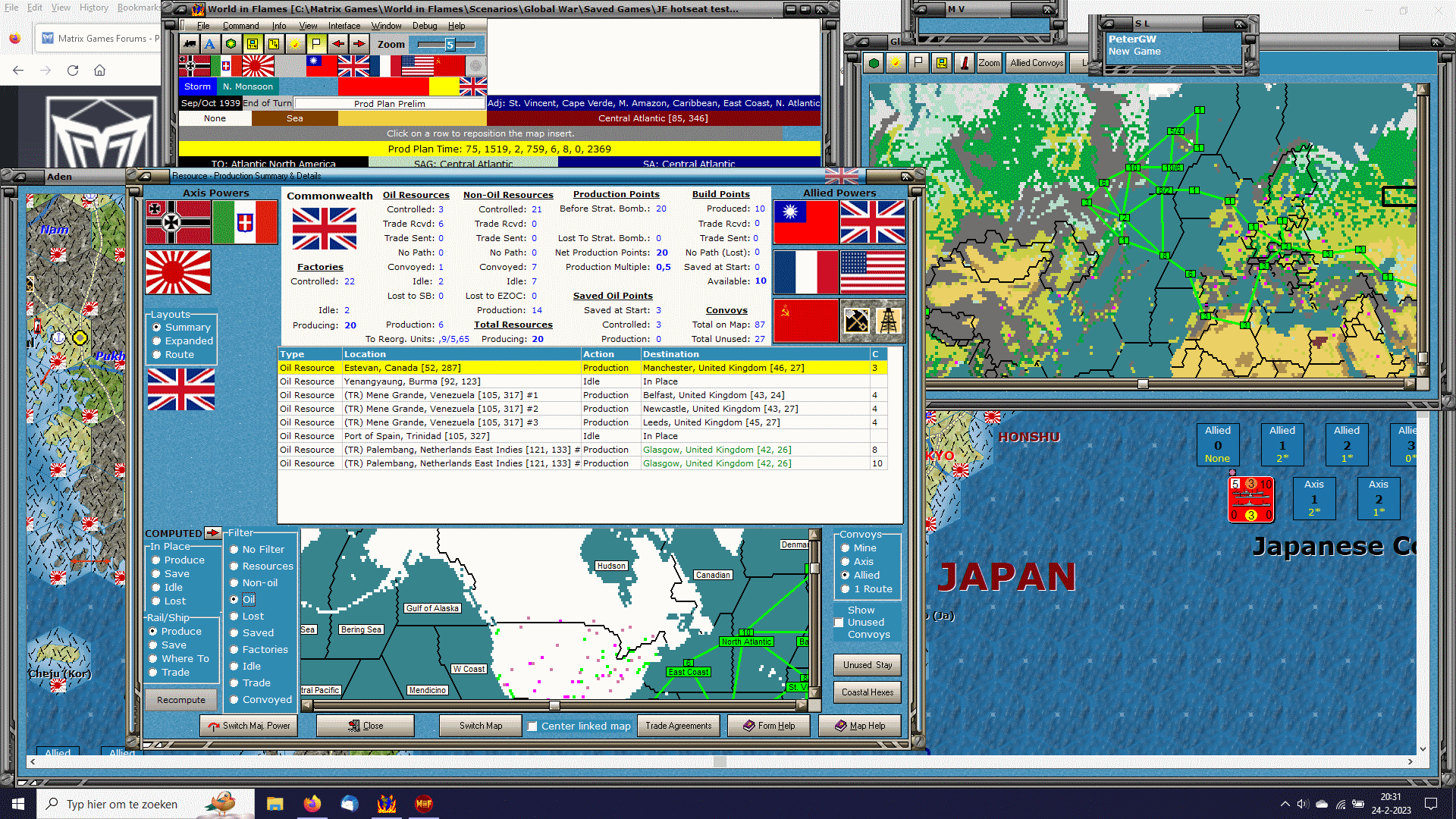
Task: Click the blue letter A toolbar icon
Action: [x=210, y=44]
